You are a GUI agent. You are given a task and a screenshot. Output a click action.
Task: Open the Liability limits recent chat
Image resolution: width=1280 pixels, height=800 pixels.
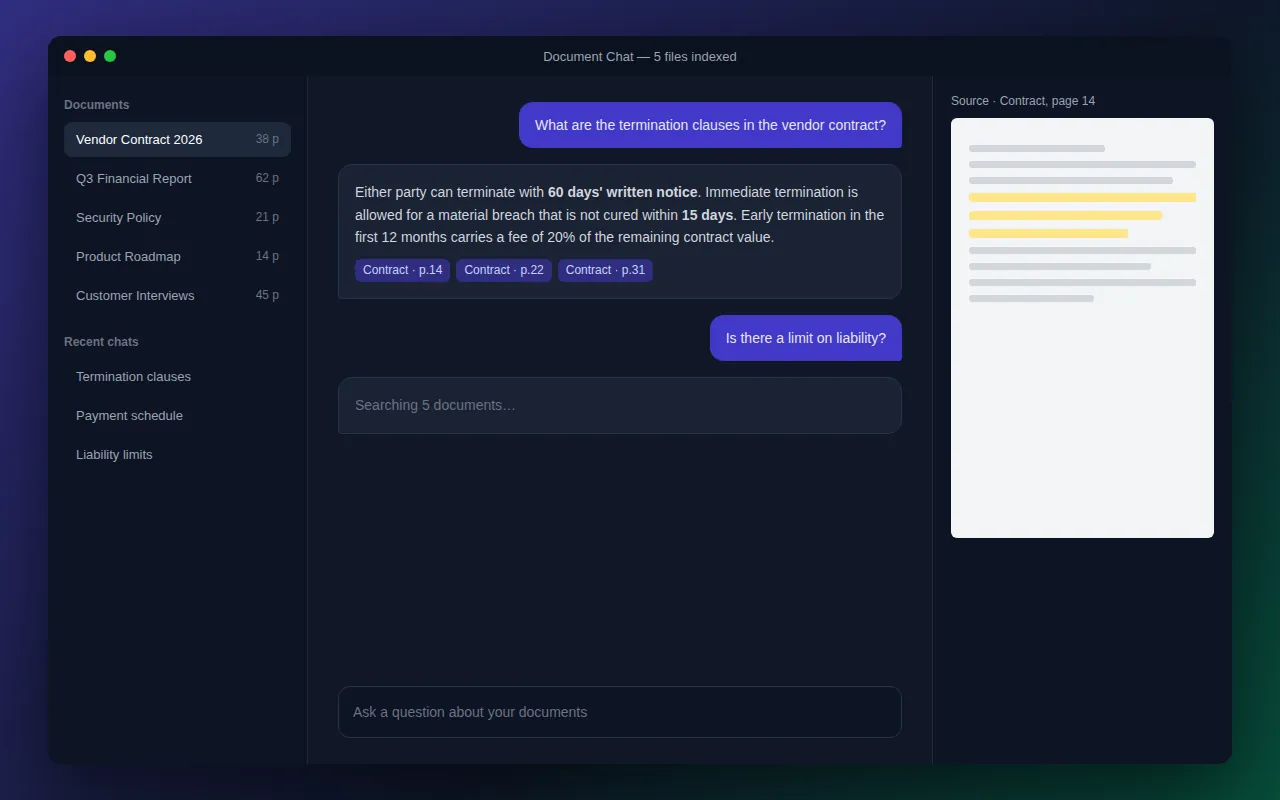pos(177,454)
